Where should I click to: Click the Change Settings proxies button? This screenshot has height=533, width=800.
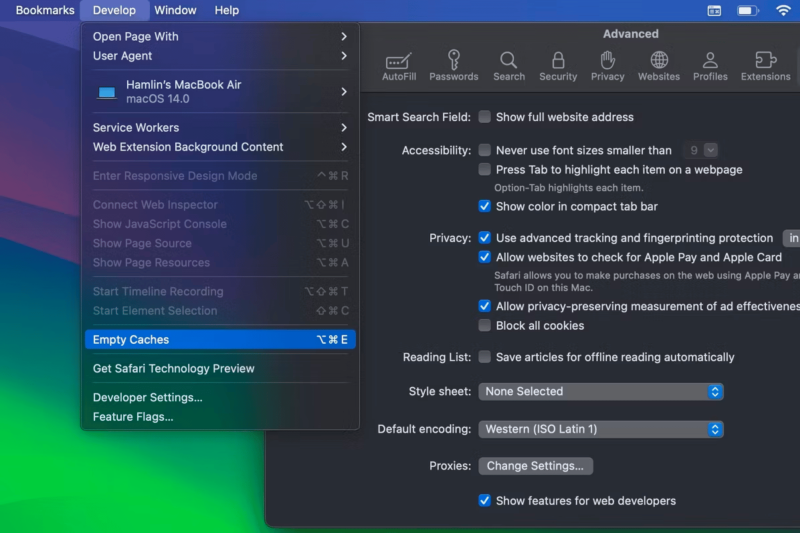(x=535, y=466)
